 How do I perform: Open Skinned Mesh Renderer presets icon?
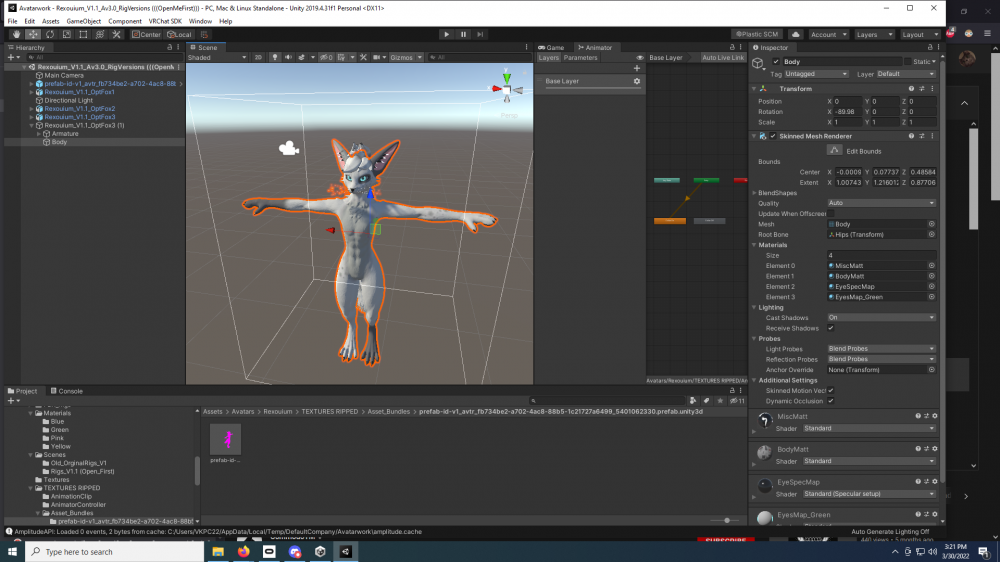click(922, 136)
